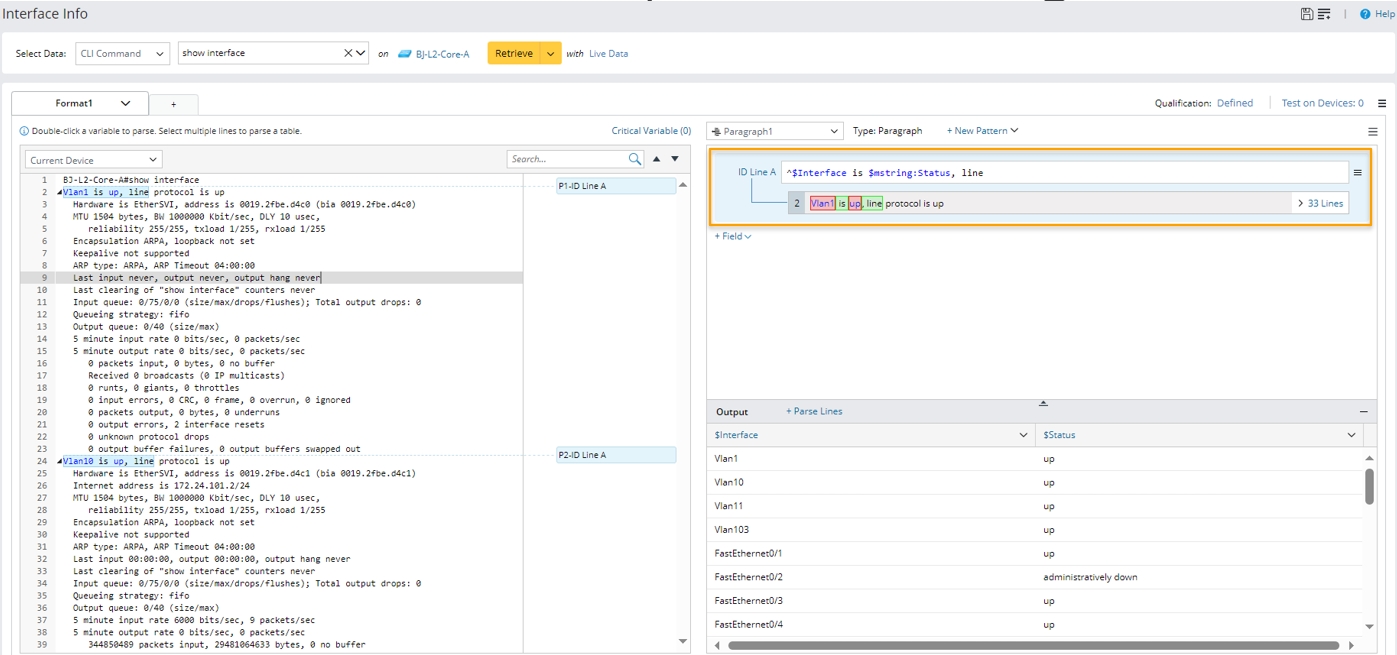Jump to previous search result arrow

[x=656, y=159]
